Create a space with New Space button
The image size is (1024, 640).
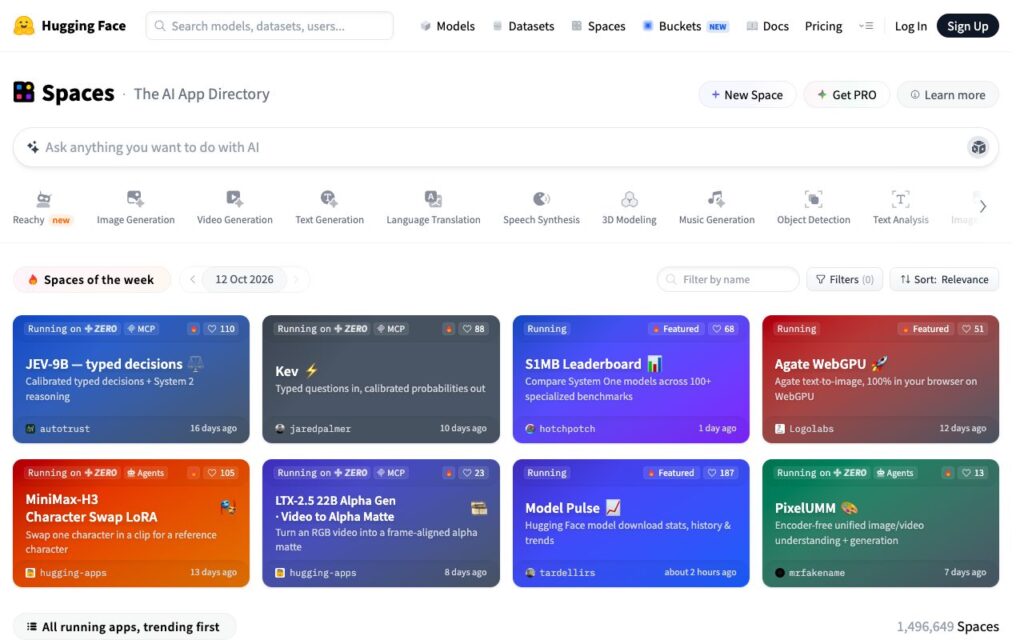coord(747,95)
